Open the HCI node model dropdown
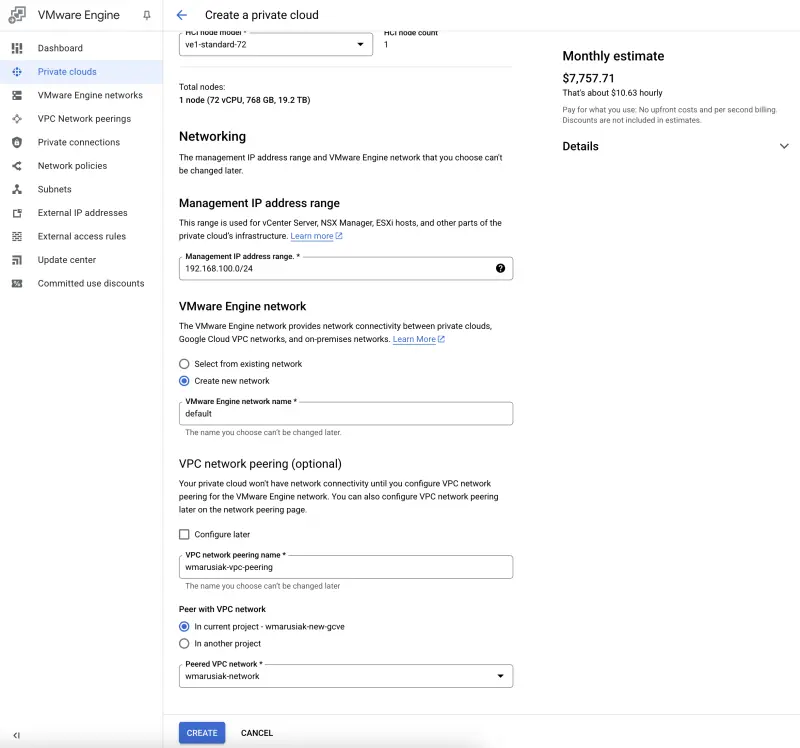The image size is (800, 748). click(275, 44)
